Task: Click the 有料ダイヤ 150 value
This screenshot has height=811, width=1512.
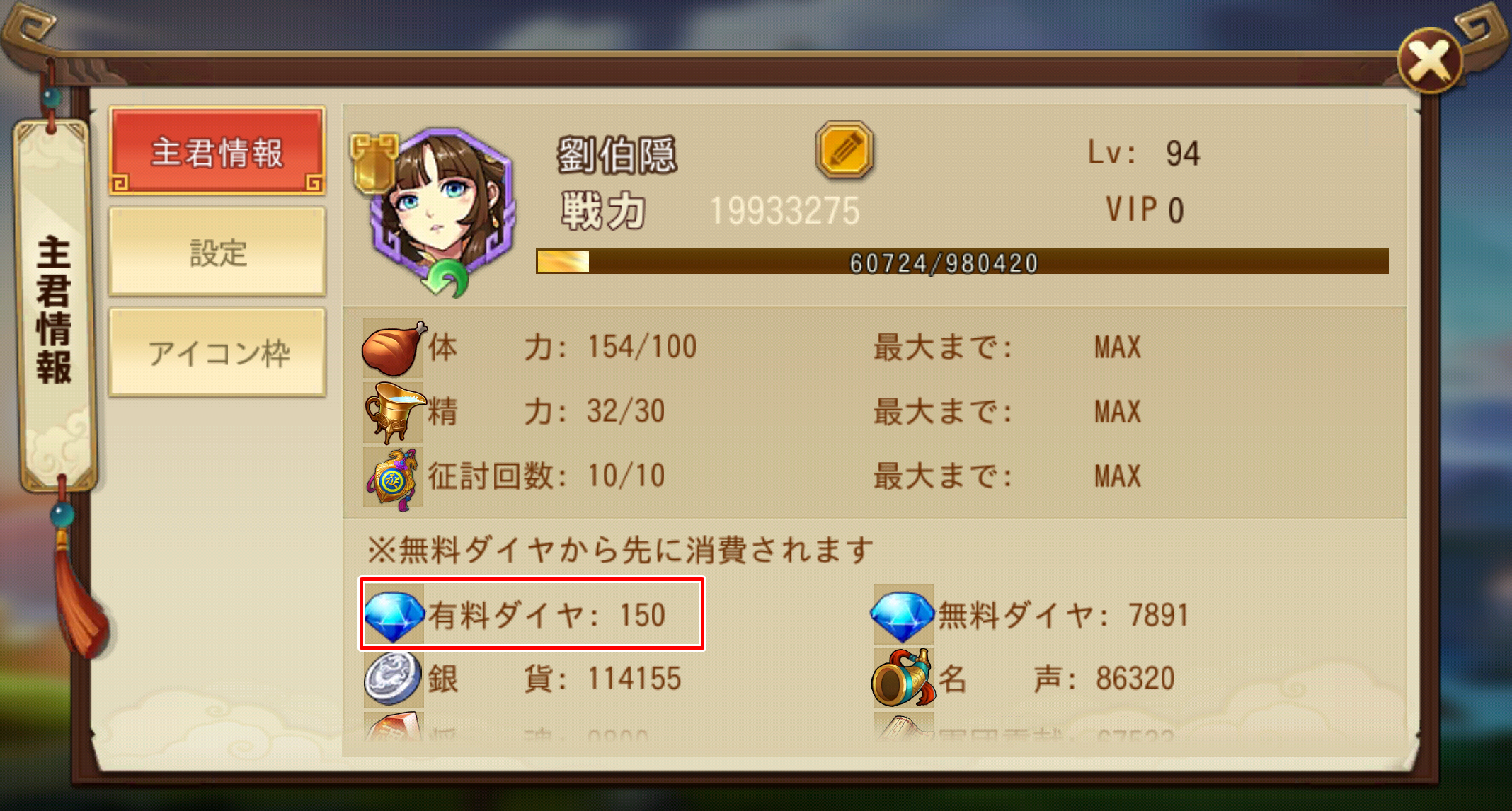Action: click(642, 615)
